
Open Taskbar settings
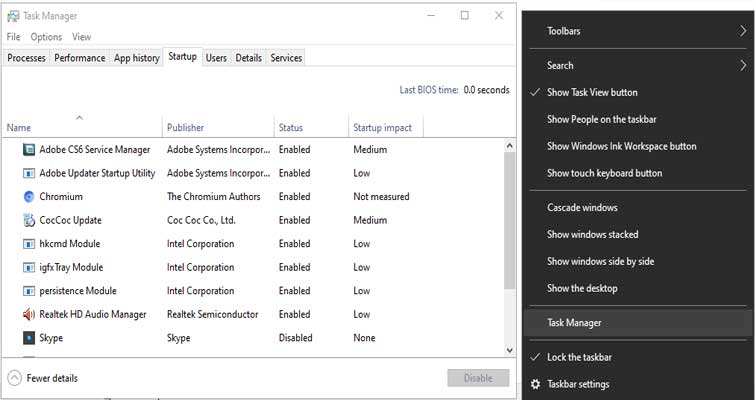(578, 385)
